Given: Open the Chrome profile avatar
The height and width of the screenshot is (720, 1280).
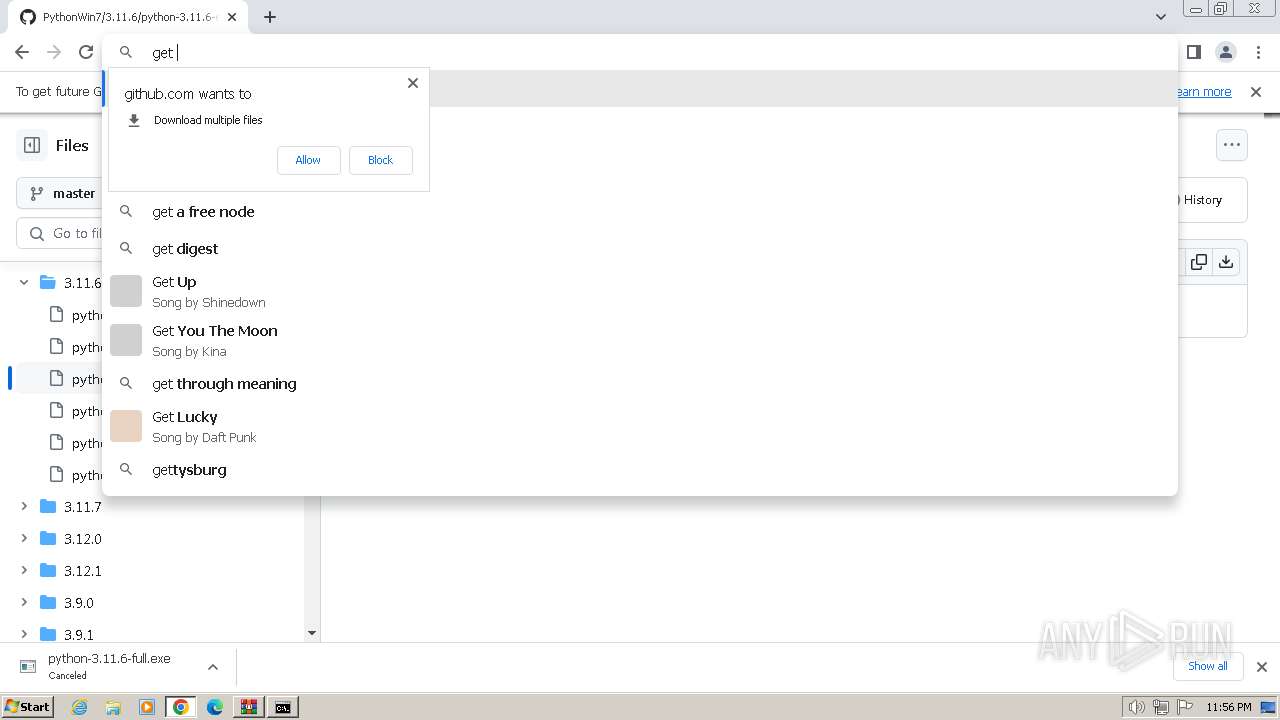Looking at the screenshot, I should coord(1225,52).
